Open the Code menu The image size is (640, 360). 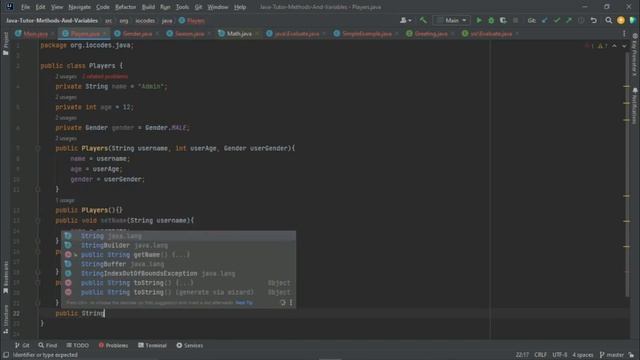coord(102,7)
